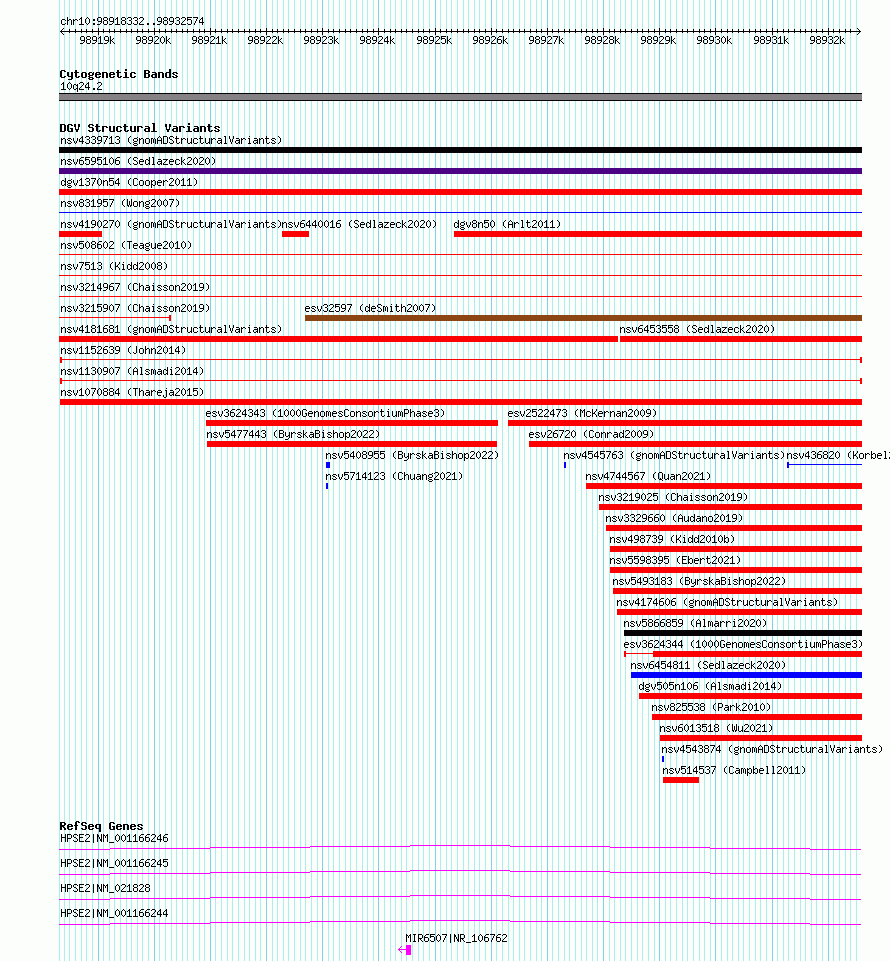890x961 pixels.
Task: Open nsv1130907 (Alsmadi2014) variant
Action: (x=132, y=371)
